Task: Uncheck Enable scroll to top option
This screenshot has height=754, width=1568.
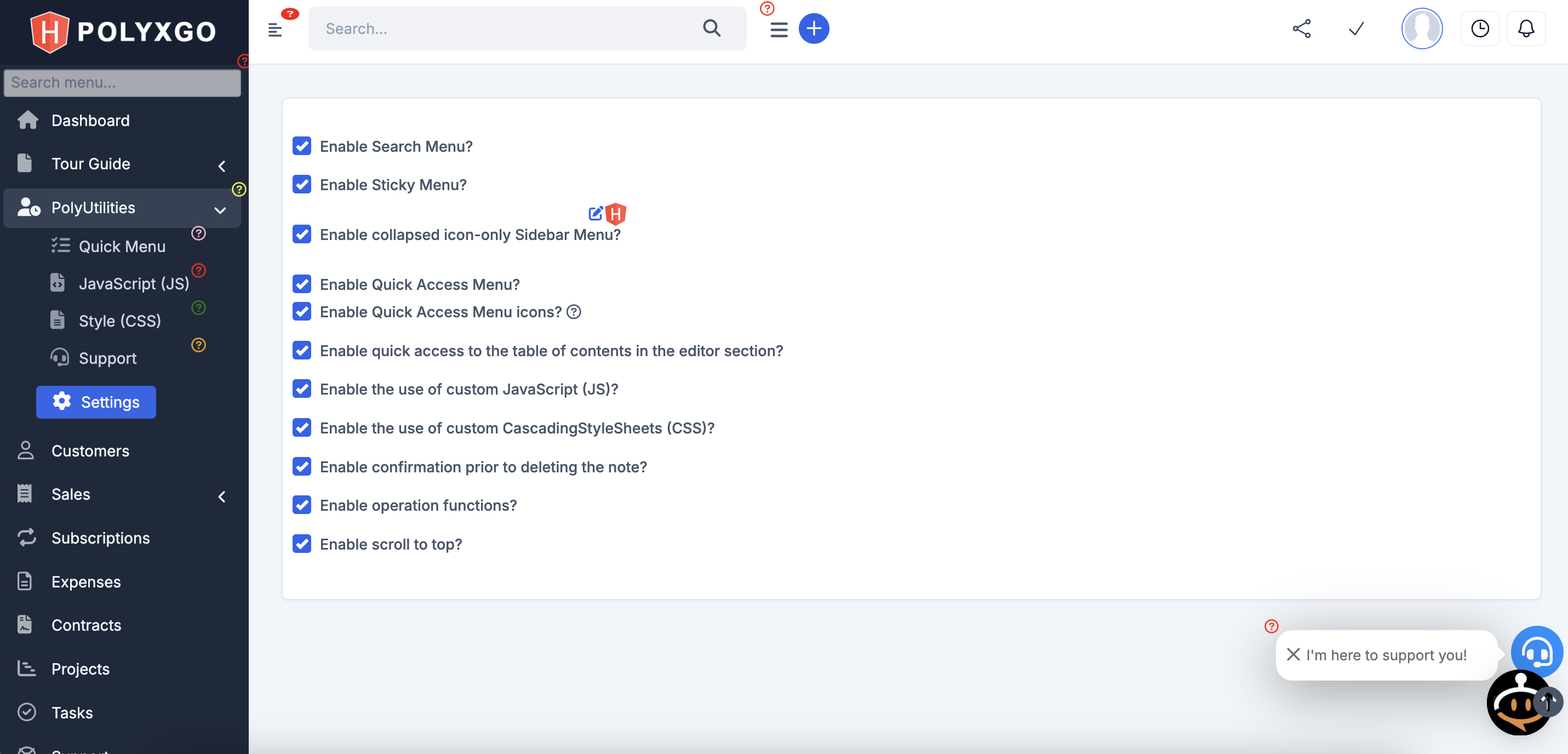Action: click(x=302, y=545)
